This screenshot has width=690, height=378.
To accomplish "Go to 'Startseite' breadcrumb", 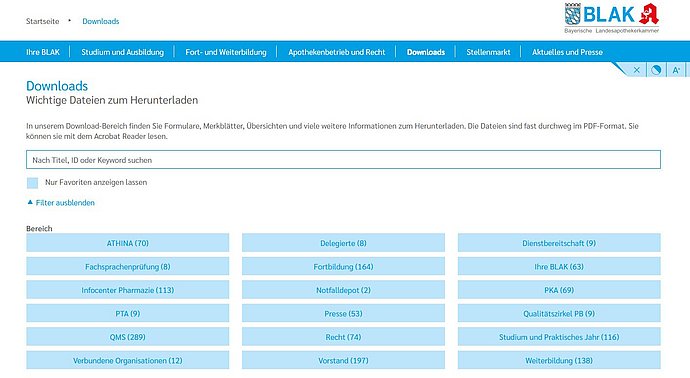I will 42,21.
